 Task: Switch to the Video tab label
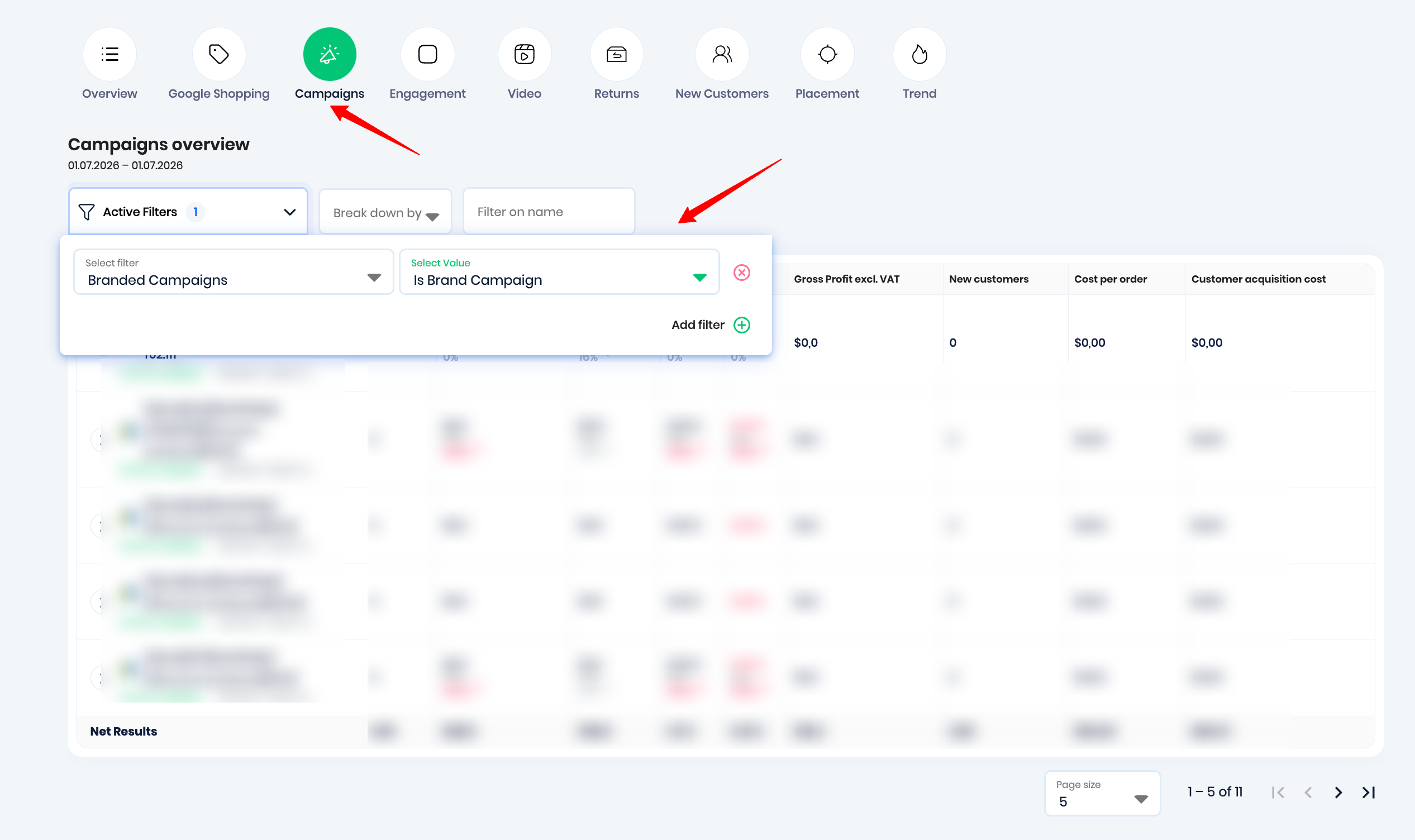[x=525, y=93]
